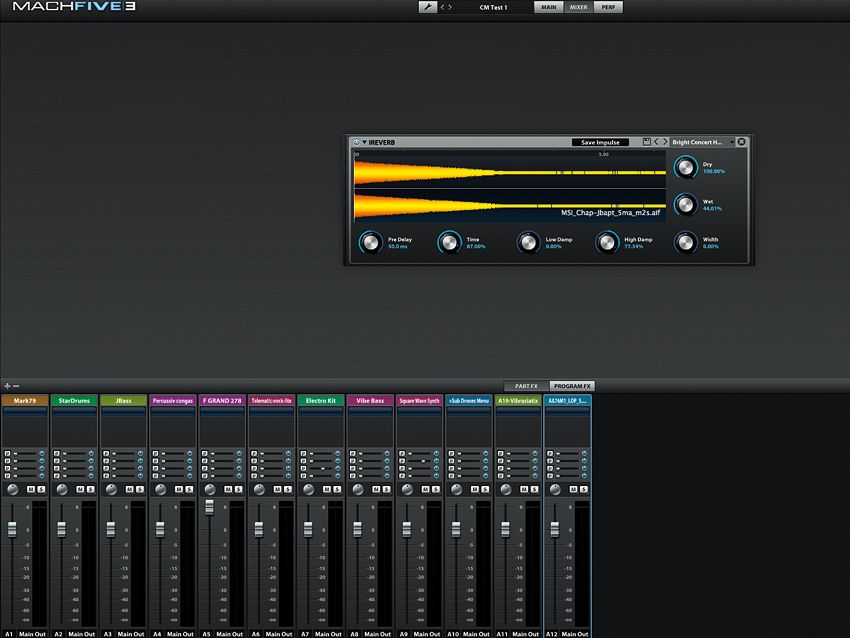
Task: Click the IReverb power bypass icon
Action: [357, 142]
